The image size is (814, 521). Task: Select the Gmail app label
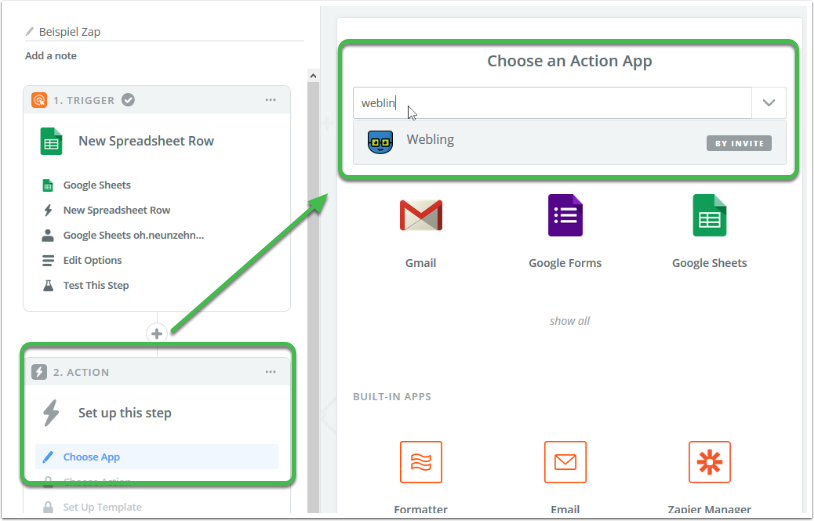(420, 263)
